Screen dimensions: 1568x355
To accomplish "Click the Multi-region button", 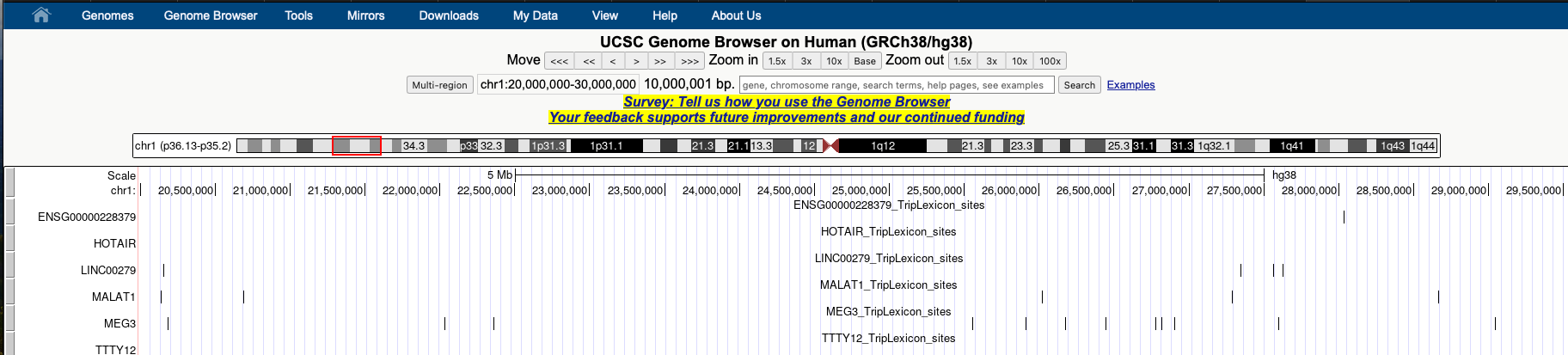I will click(x=439, y=85).
